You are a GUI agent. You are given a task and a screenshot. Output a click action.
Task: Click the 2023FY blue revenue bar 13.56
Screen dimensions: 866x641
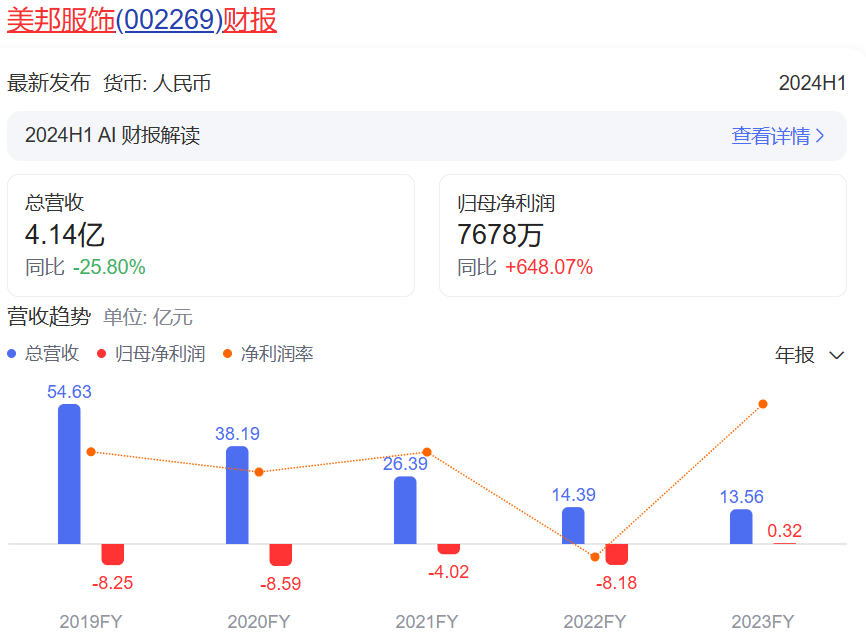point(741,527)
